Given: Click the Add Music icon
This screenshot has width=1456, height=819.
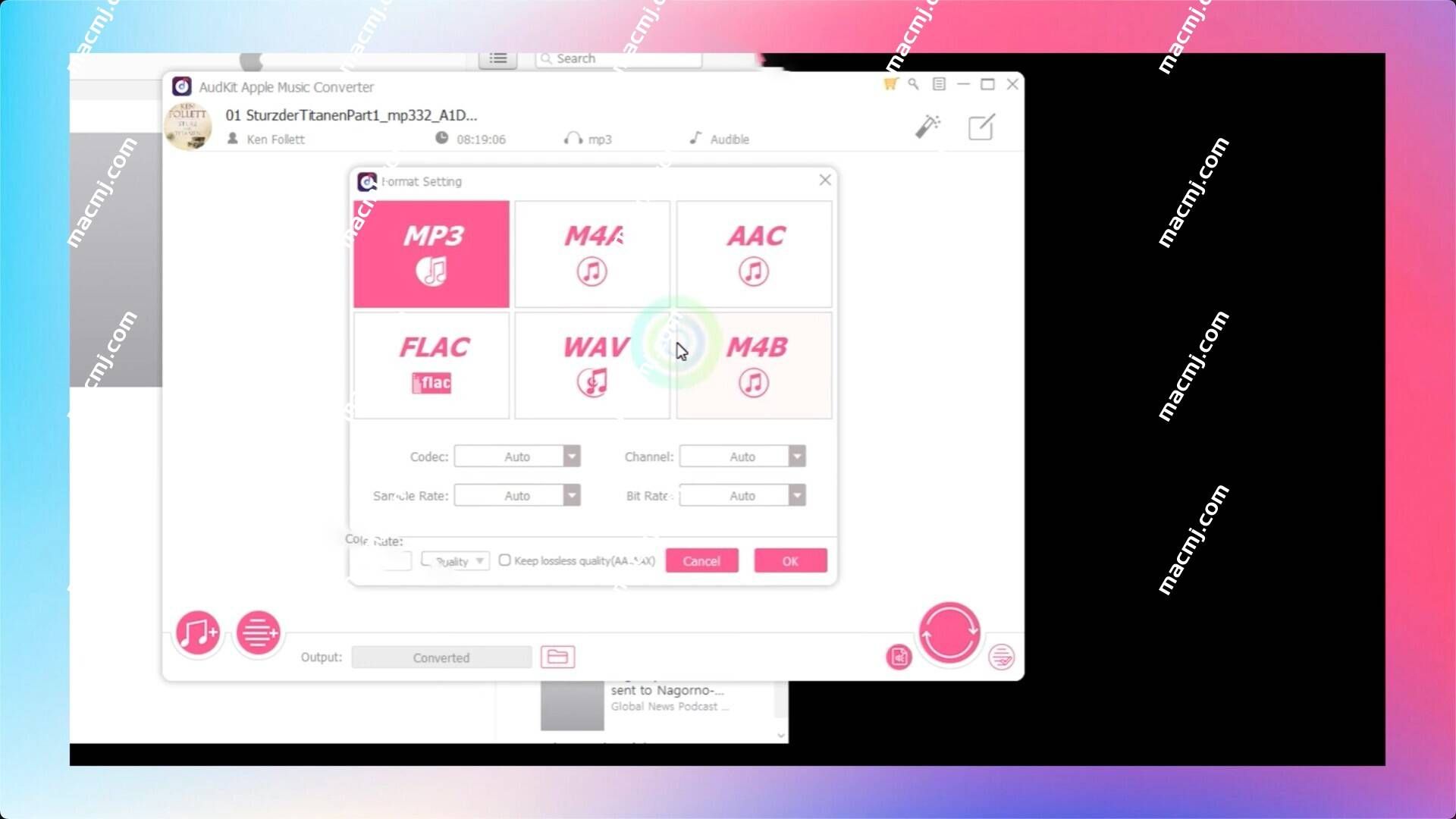Looking at the screenshot, I should point(197,630).
